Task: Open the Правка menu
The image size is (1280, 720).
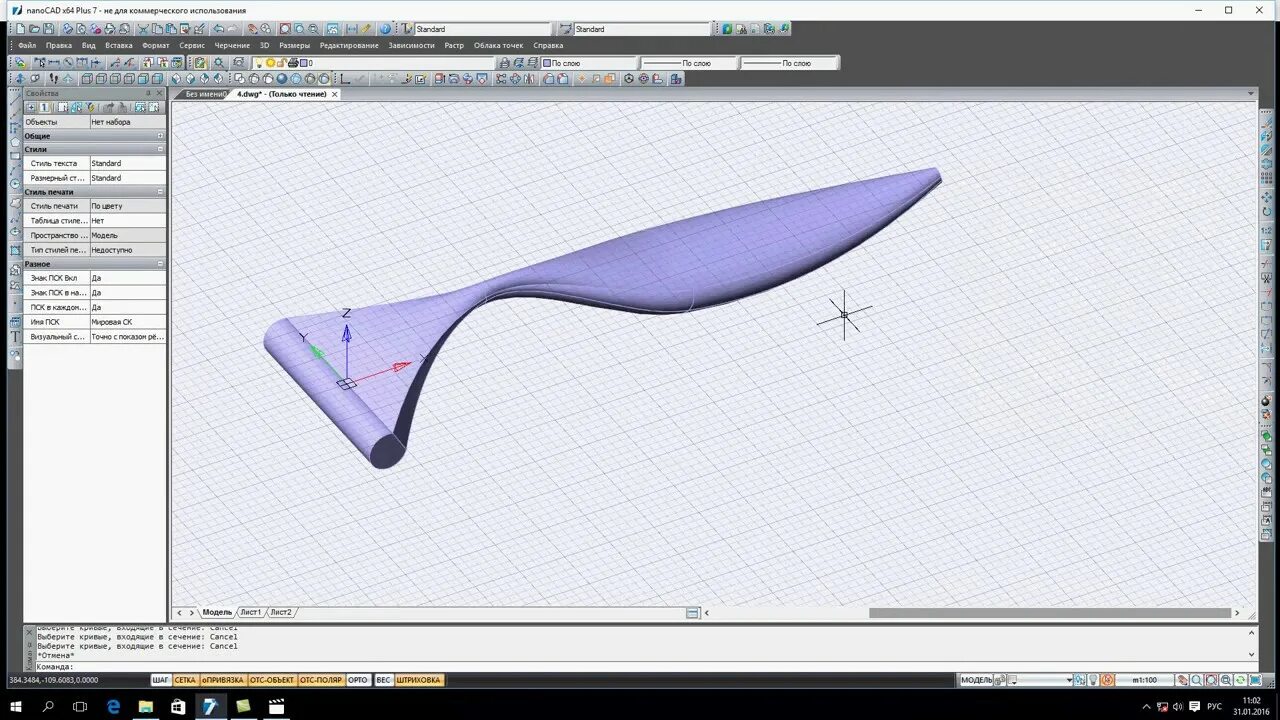Action: click(59, 45)
